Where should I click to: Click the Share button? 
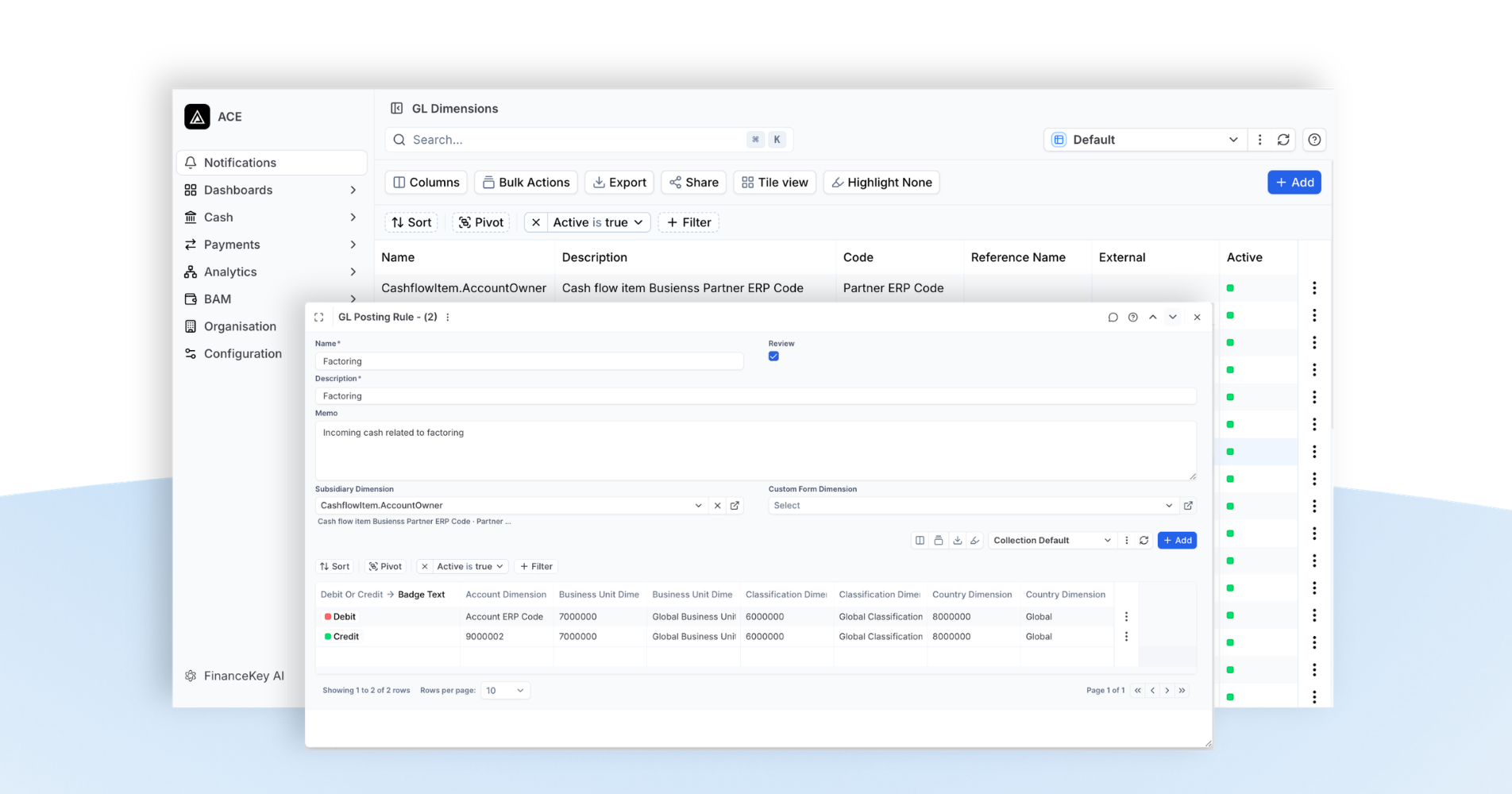point(693,183)
